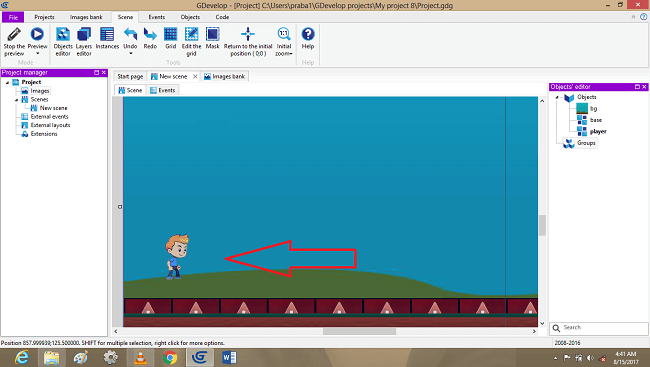Return to the initial position (0;0)

[x=248, y=41]
